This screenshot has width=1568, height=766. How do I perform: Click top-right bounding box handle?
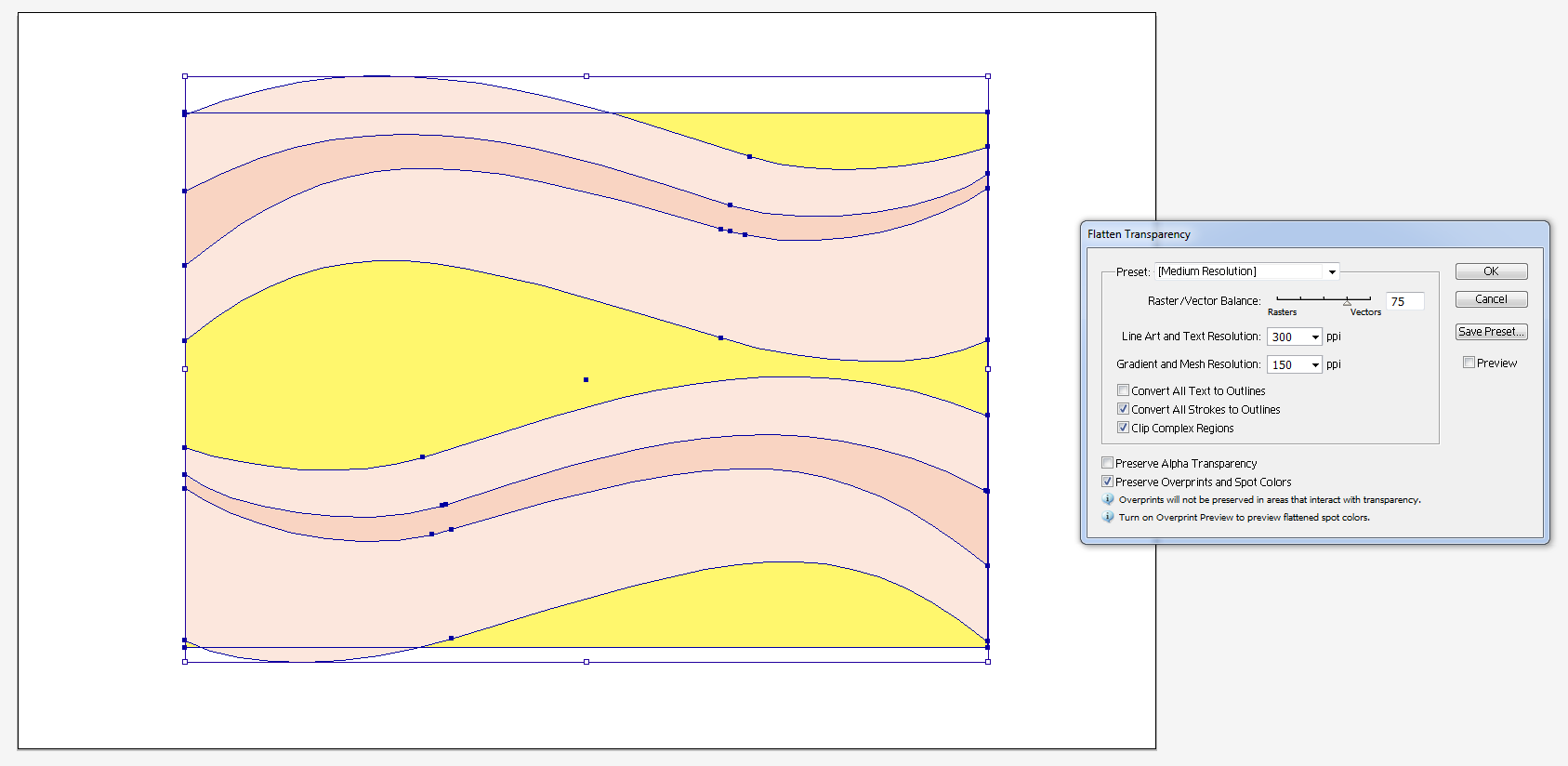[988, 76]
